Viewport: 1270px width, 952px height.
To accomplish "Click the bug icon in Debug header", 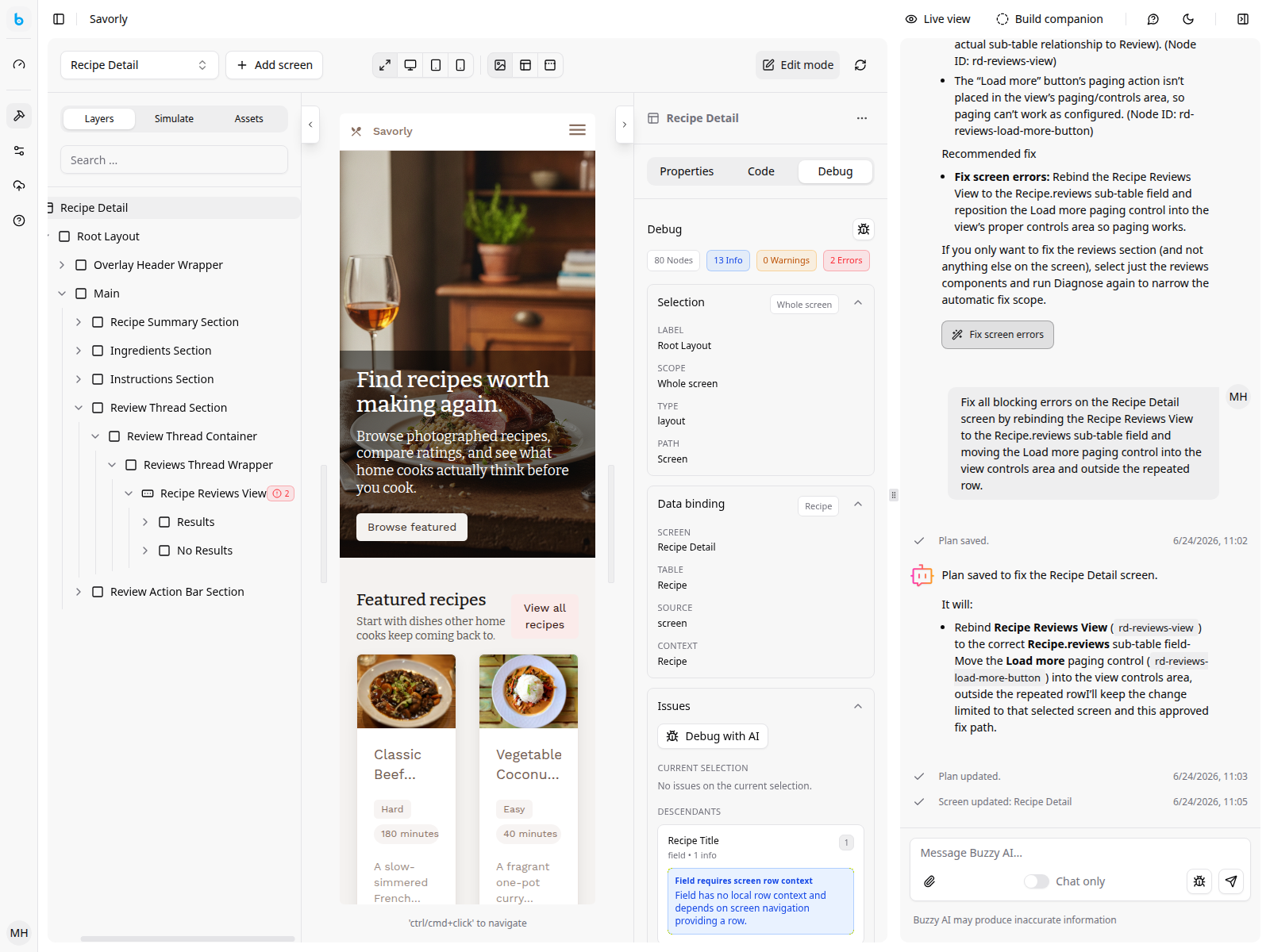I will coord(864,229).
